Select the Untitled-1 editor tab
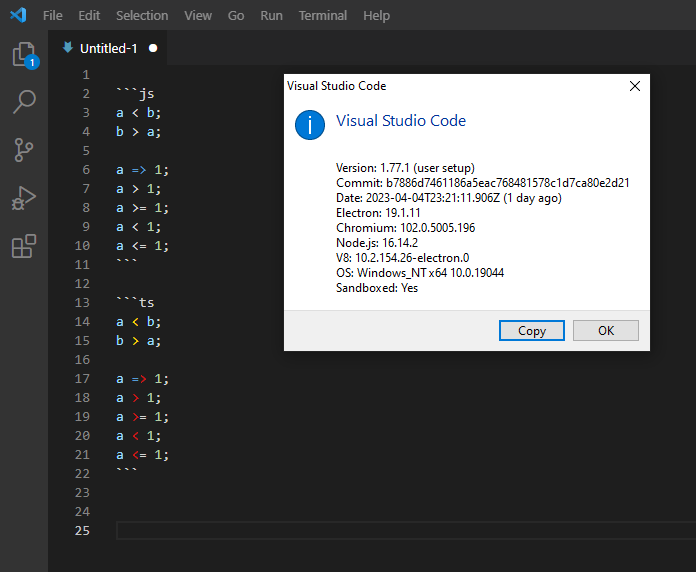Screen dimensions: 696x572 click(108, 48)
